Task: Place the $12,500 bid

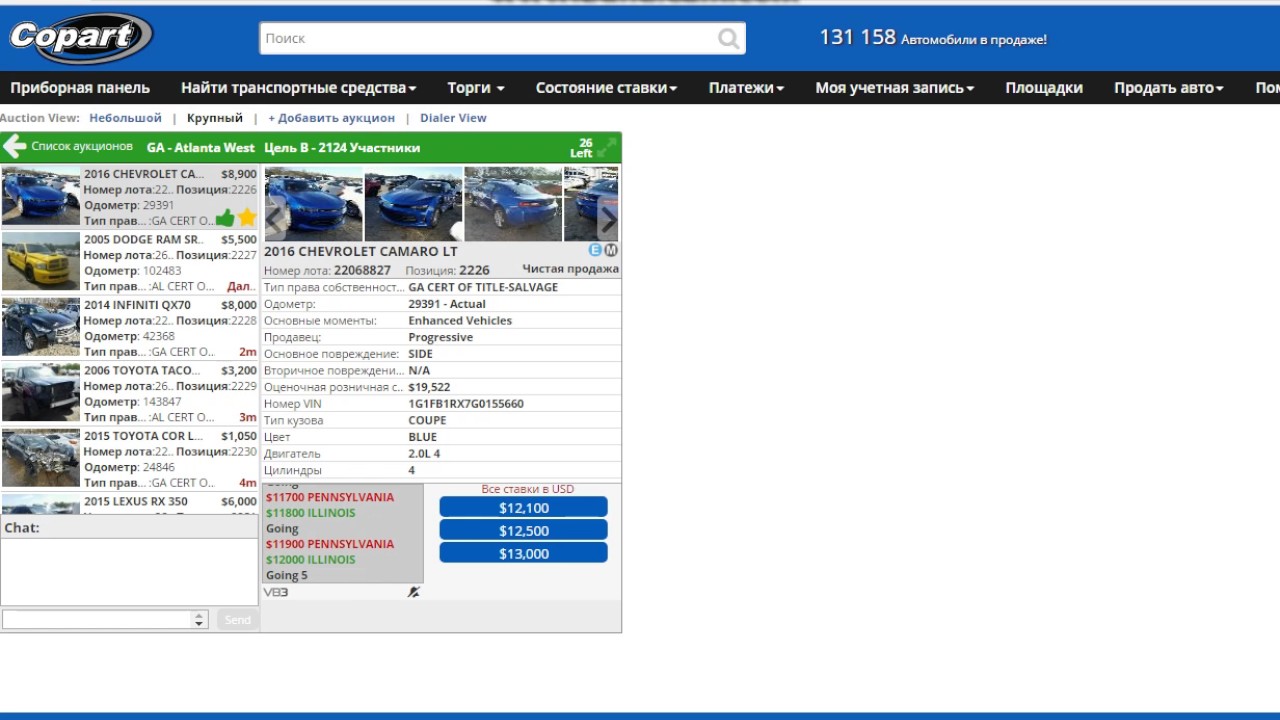Action: (x=523, y=531)
